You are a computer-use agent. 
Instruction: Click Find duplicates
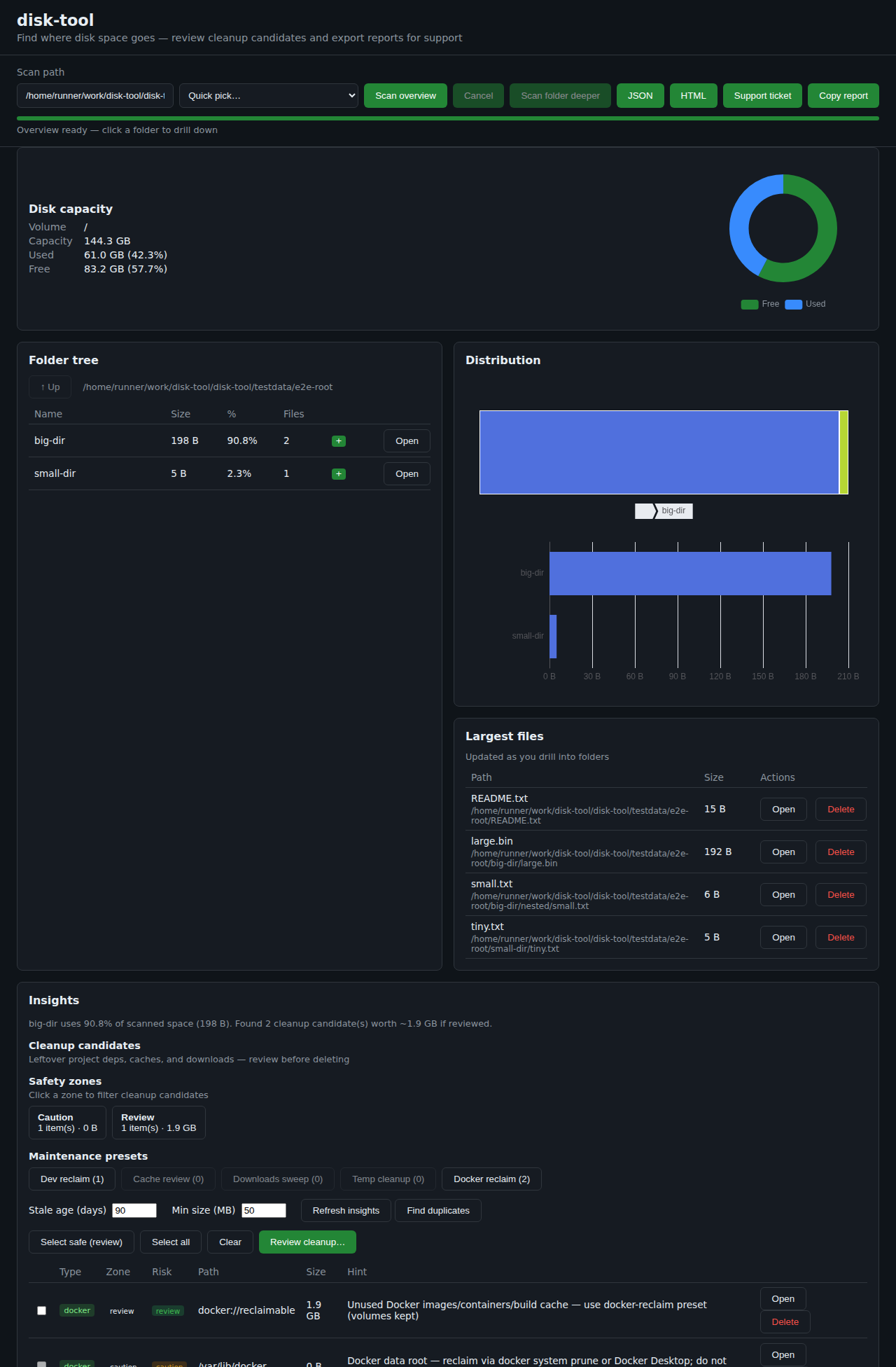click(438, 1211)
